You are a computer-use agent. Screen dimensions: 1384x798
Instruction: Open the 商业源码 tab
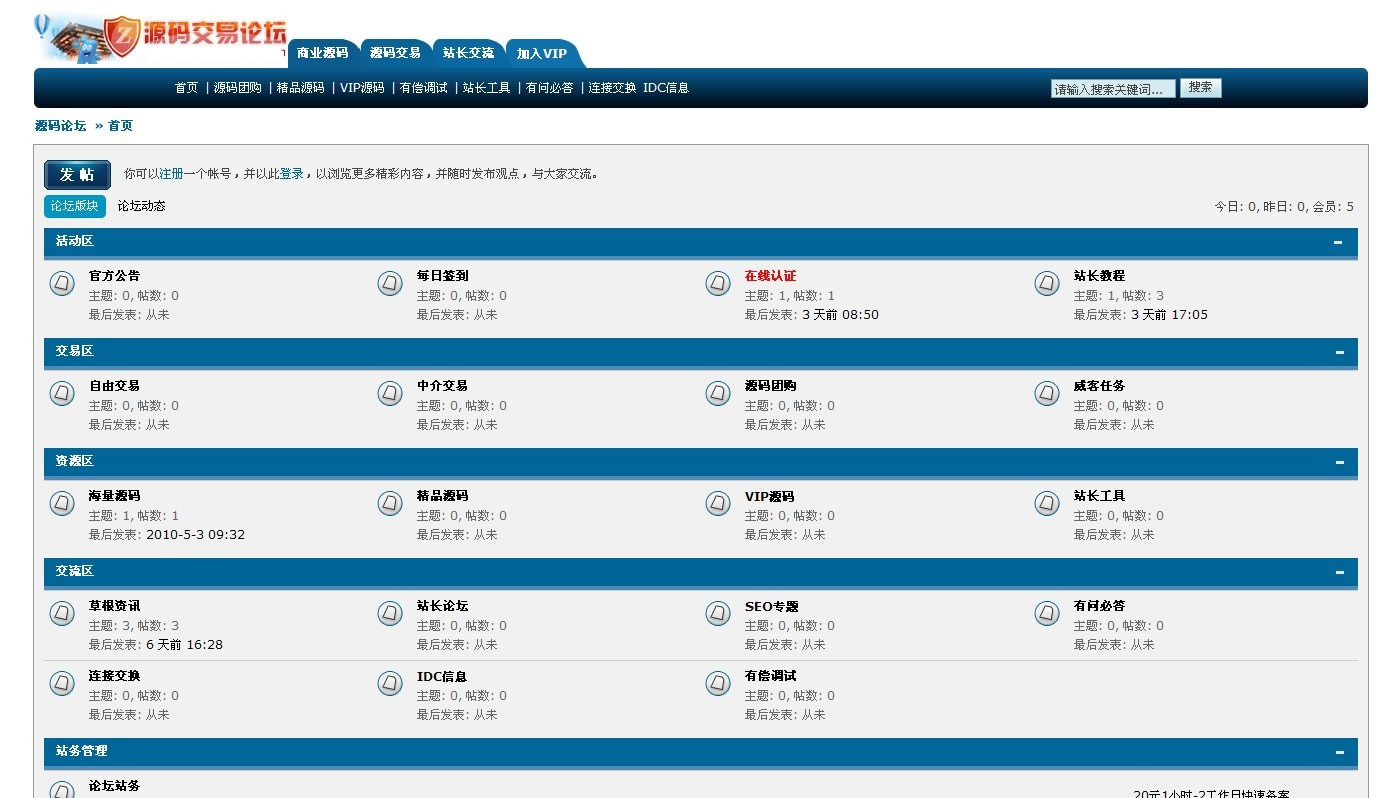[322, 53]
